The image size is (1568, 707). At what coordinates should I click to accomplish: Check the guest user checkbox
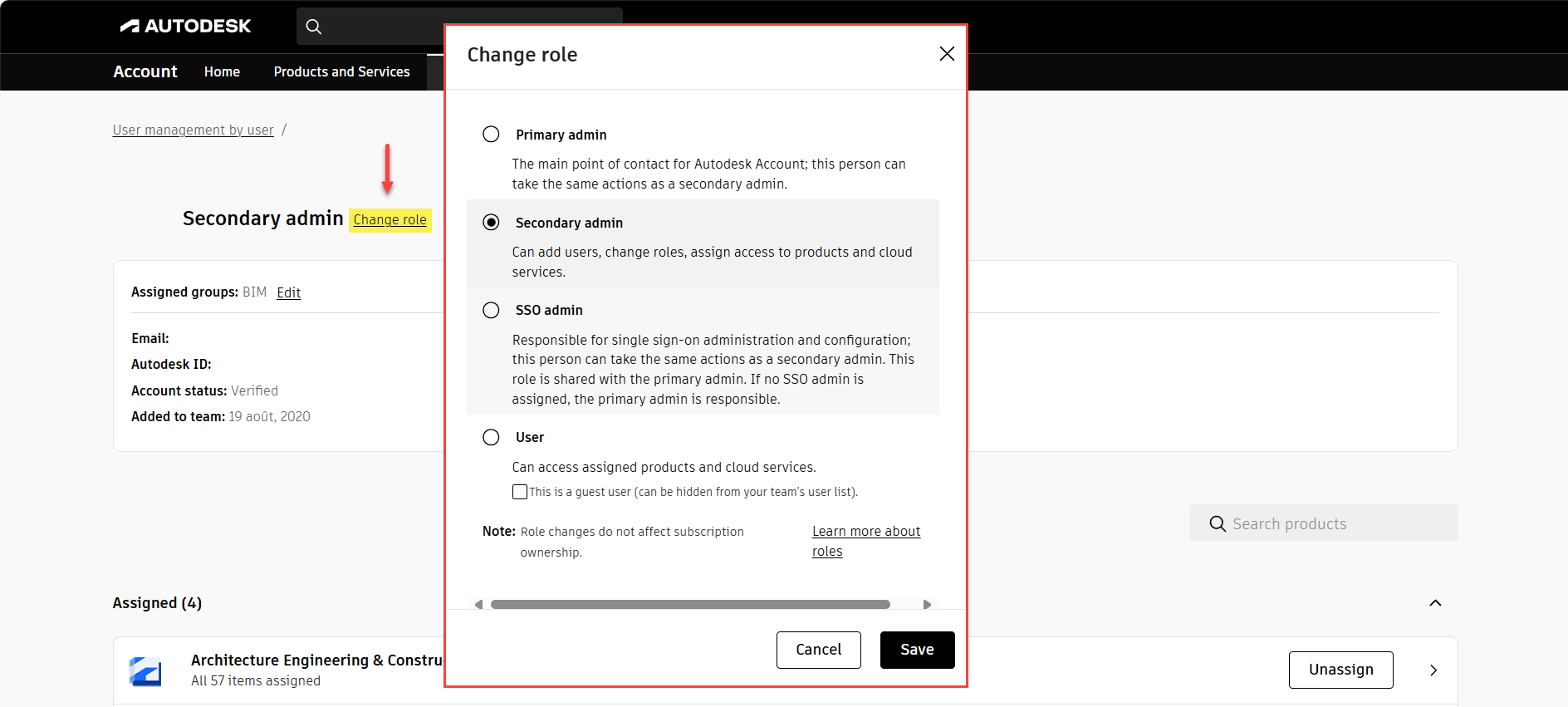pos(520,492)
